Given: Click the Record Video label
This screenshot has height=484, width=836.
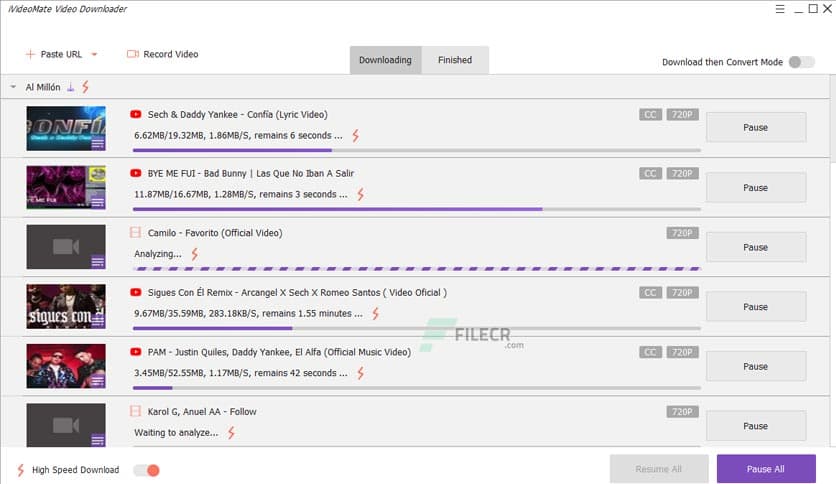Looking at the screenshot, I should [171, 54].
